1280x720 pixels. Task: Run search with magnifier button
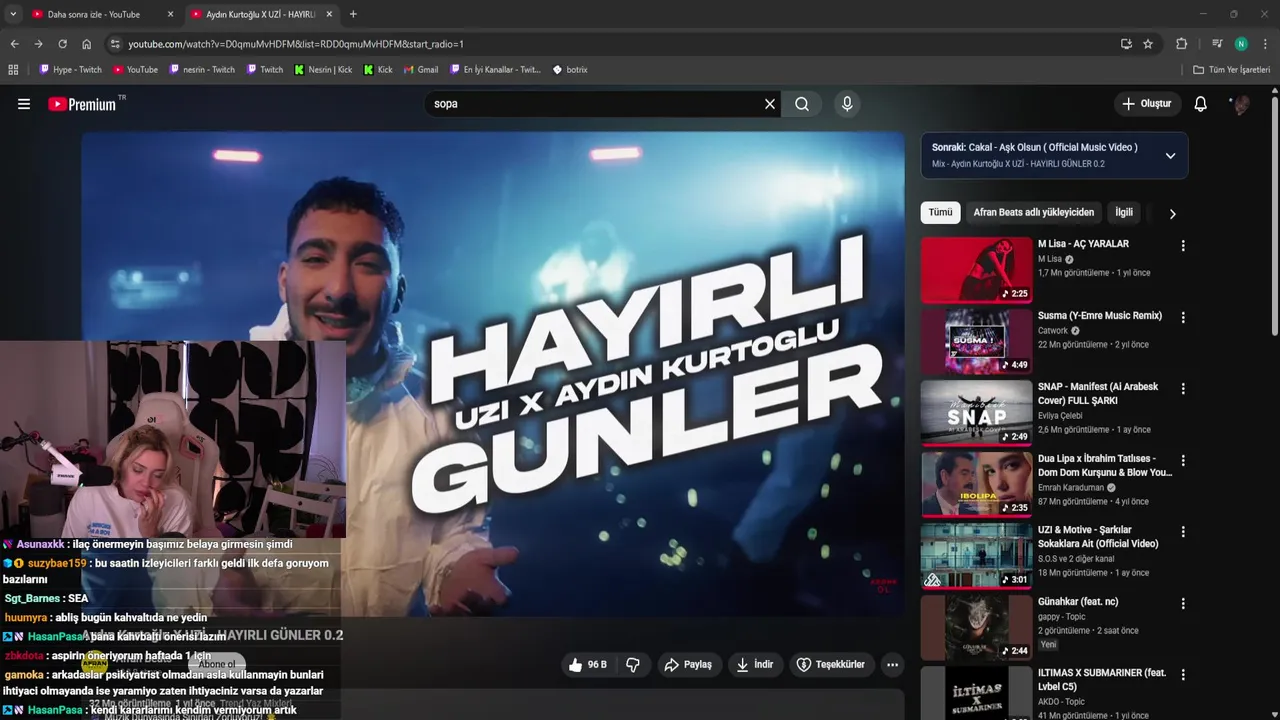click(802, 104)
